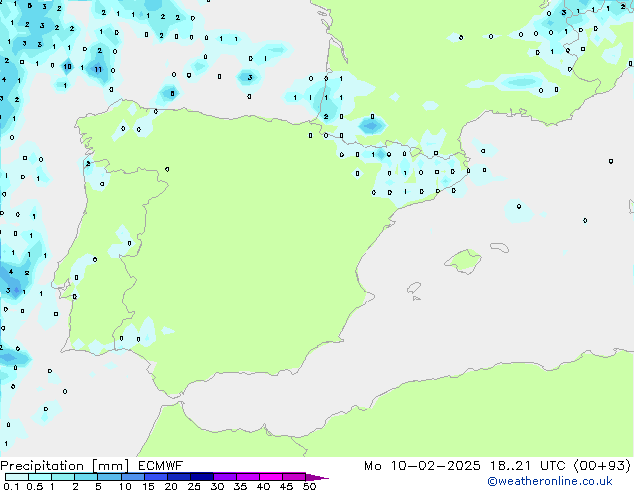Screen dimensions: 634x490
Task: Click the 'Precipitation [mm]' title text
Action: pos(65,466)
